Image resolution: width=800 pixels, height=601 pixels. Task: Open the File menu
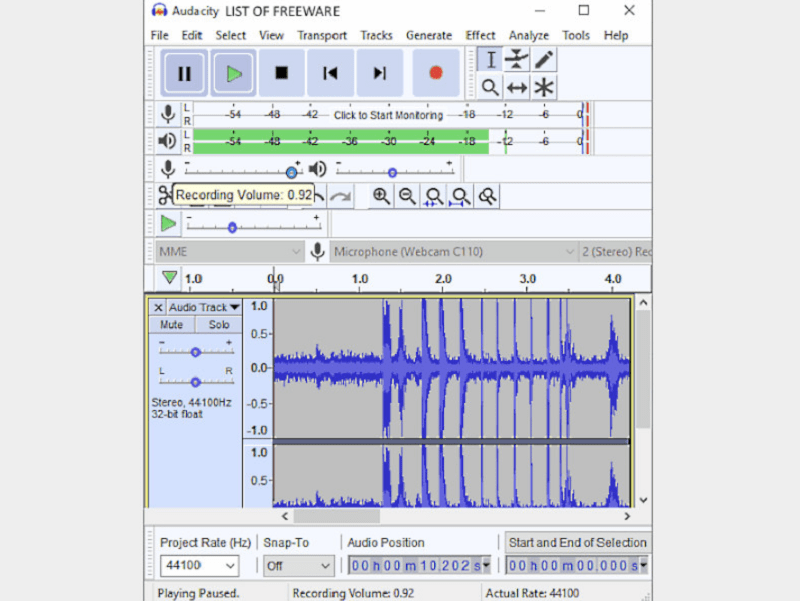159,35
